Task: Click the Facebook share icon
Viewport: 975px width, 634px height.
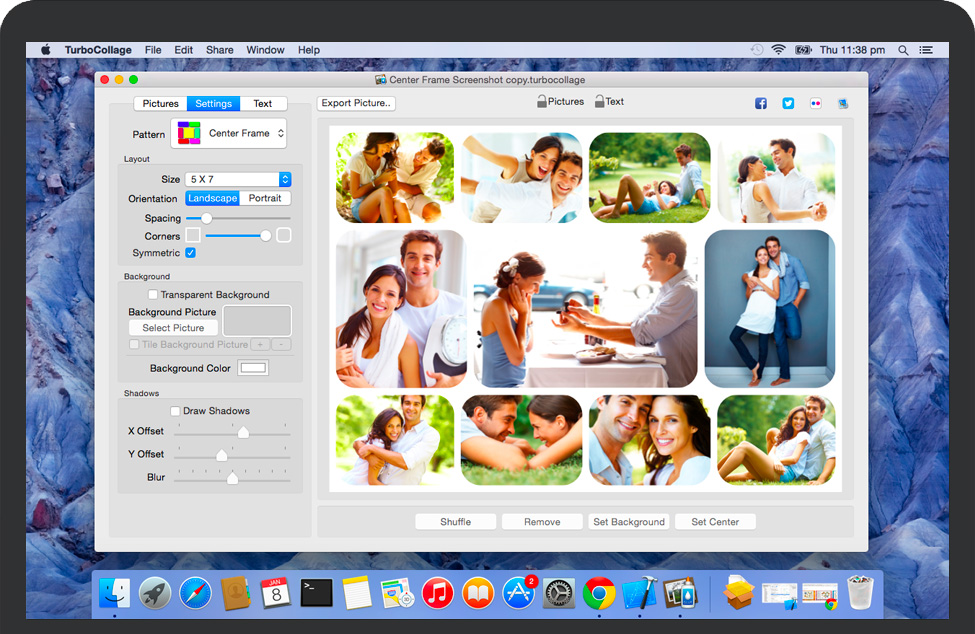Action: (761, 103)
